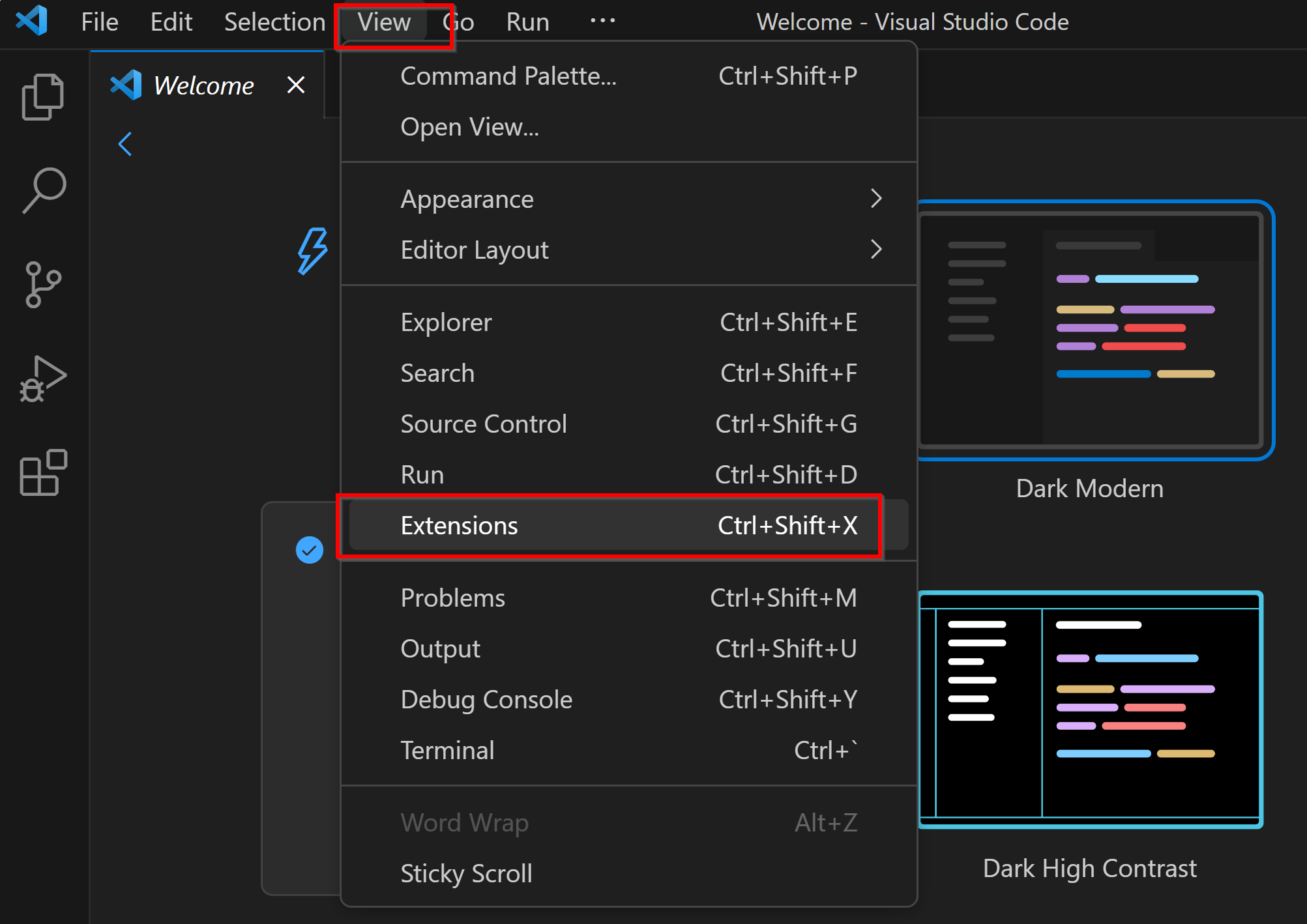Close the Welcome tab
This screenshot has height=924, width=1307.
tap(296, 85)
